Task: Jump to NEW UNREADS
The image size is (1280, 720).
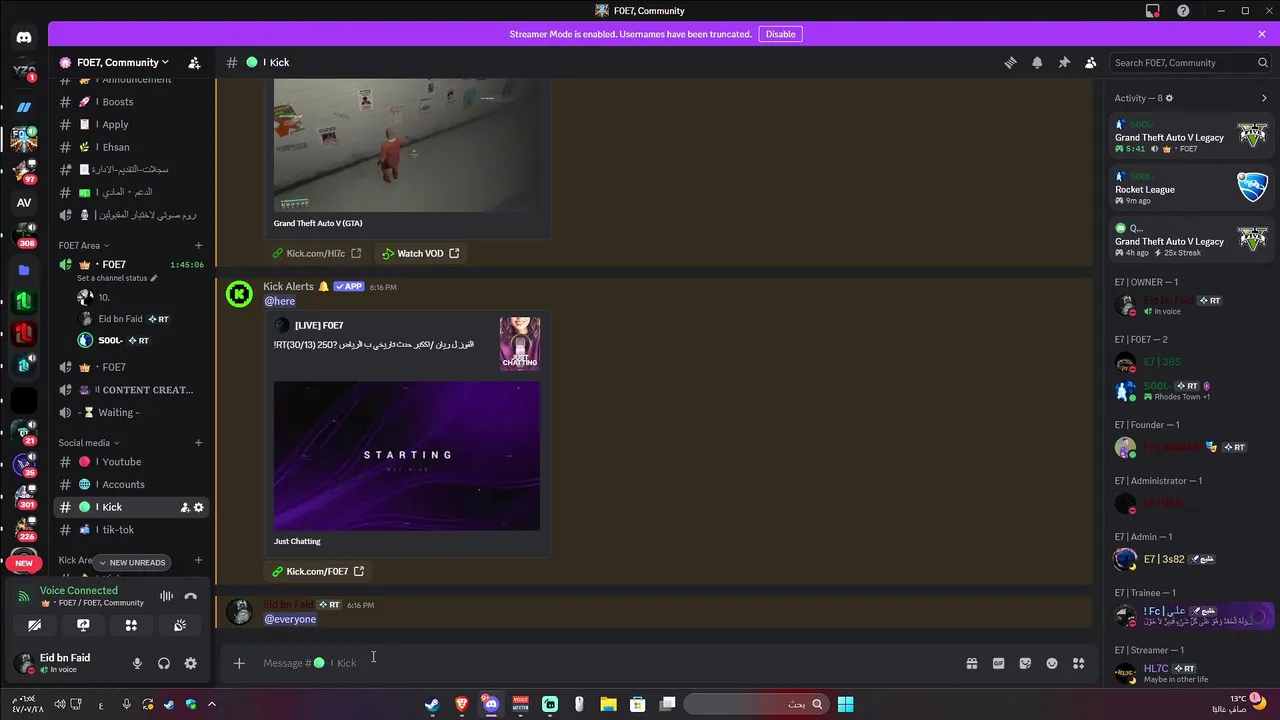Action: [132, 562]
